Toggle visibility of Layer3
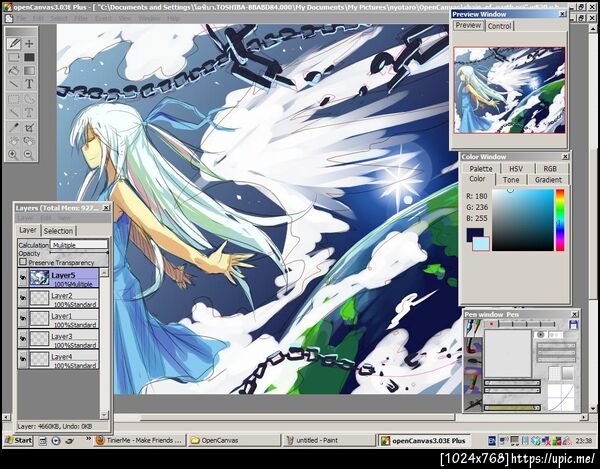This screenshot has height=469, width=600. (23, 339)
